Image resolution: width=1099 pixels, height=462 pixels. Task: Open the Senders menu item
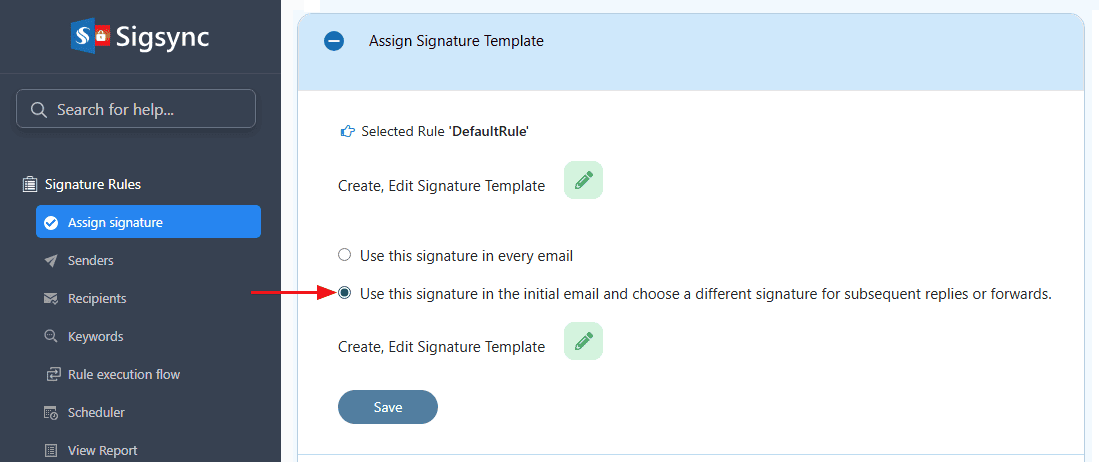tap(90, 261)
